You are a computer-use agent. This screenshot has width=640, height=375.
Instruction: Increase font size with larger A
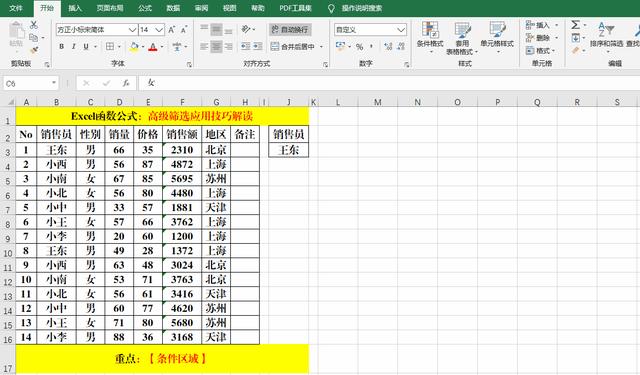171,30
